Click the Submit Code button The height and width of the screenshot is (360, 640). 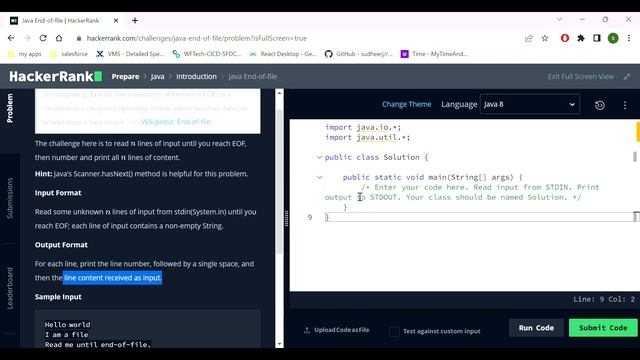tap(603, 328)
